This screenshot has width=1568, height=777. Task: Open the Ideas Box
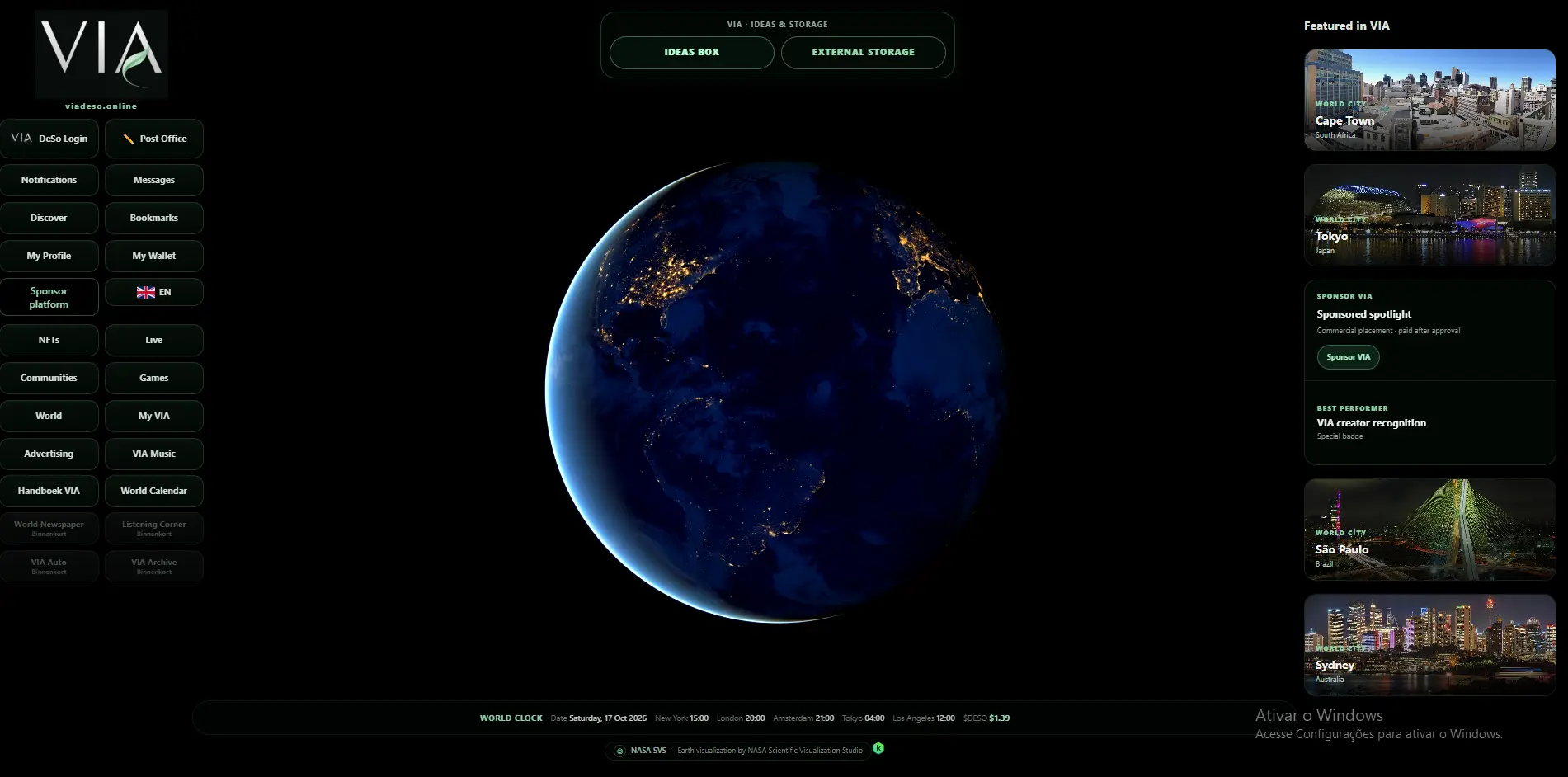click(x=692, y=52)
